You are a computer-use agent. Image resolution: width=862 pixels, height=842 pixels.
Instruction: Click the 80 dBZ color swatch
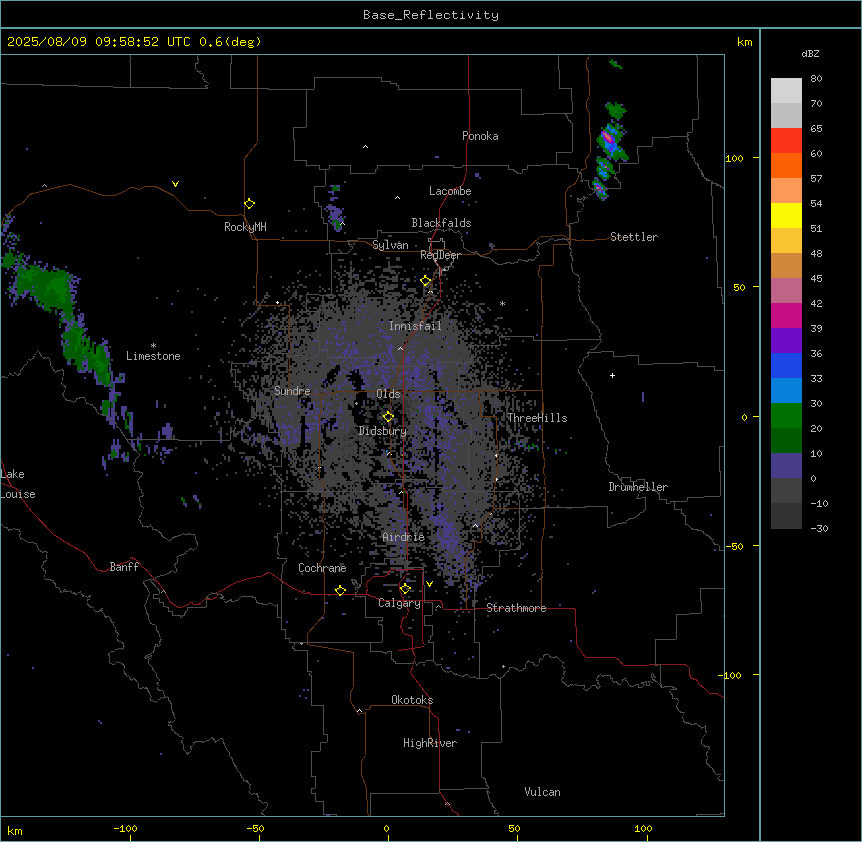786,91
